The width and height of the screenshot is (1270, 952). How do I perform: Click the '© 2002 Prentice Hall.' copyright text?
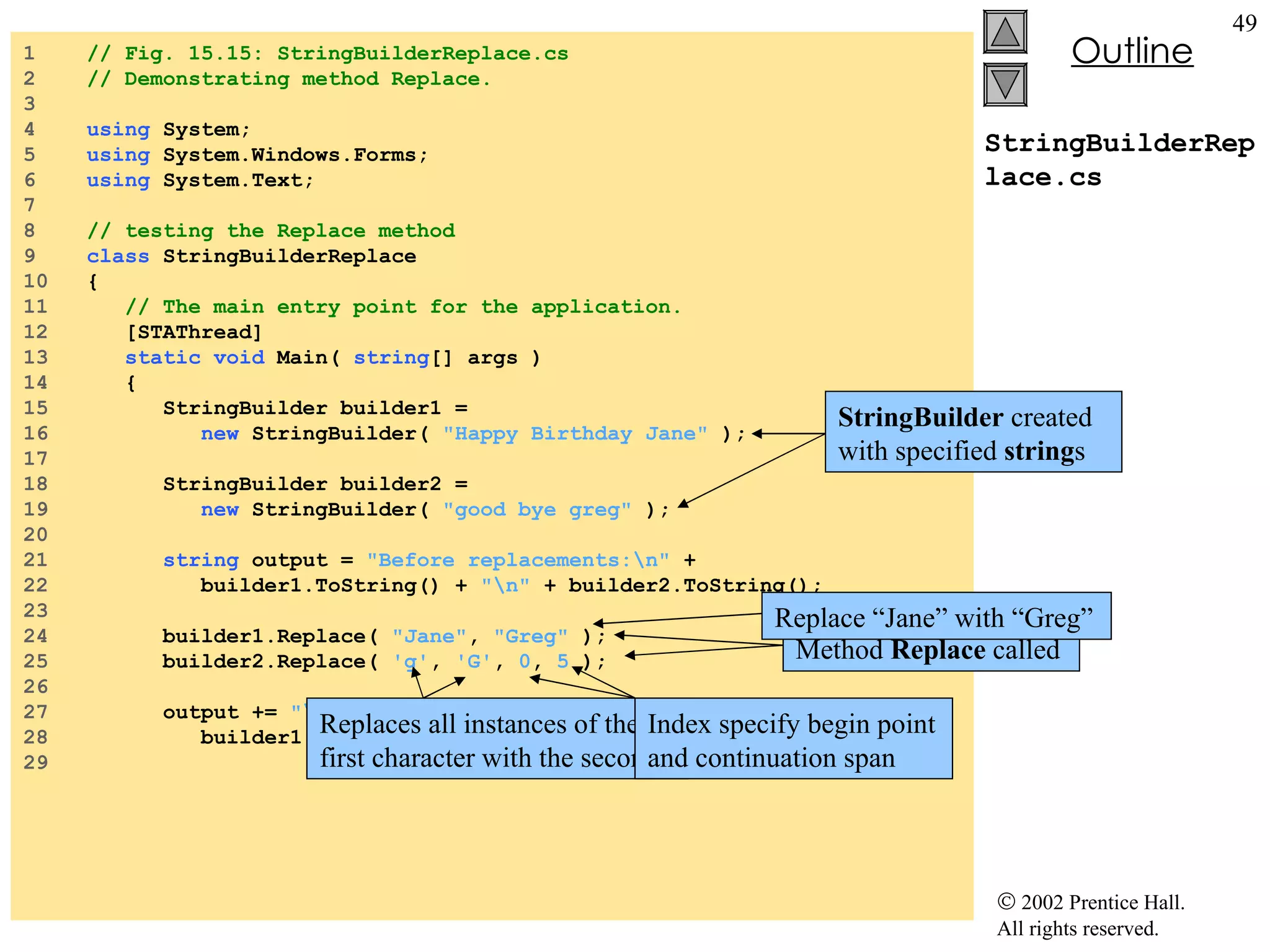pyautogui.click(x=1091, y=902)
